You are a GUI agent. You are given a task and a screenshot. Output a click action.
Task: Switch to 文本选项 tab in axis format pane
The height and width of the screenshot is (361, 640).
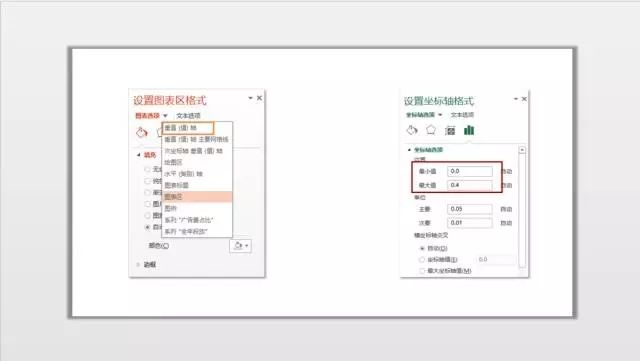pos(462,115)
